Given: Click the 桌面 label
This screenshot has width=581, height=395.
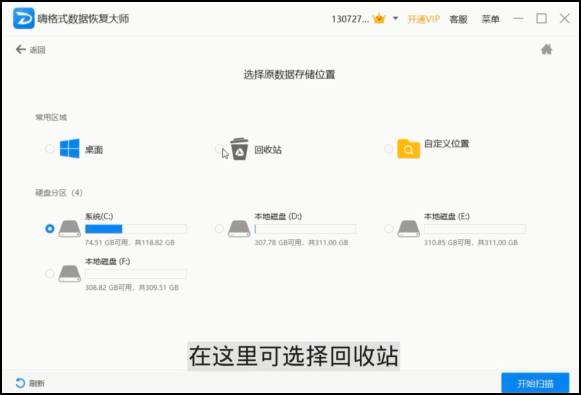Looking at the screenshot, I should pyautogui.click(x=94, y=149).
